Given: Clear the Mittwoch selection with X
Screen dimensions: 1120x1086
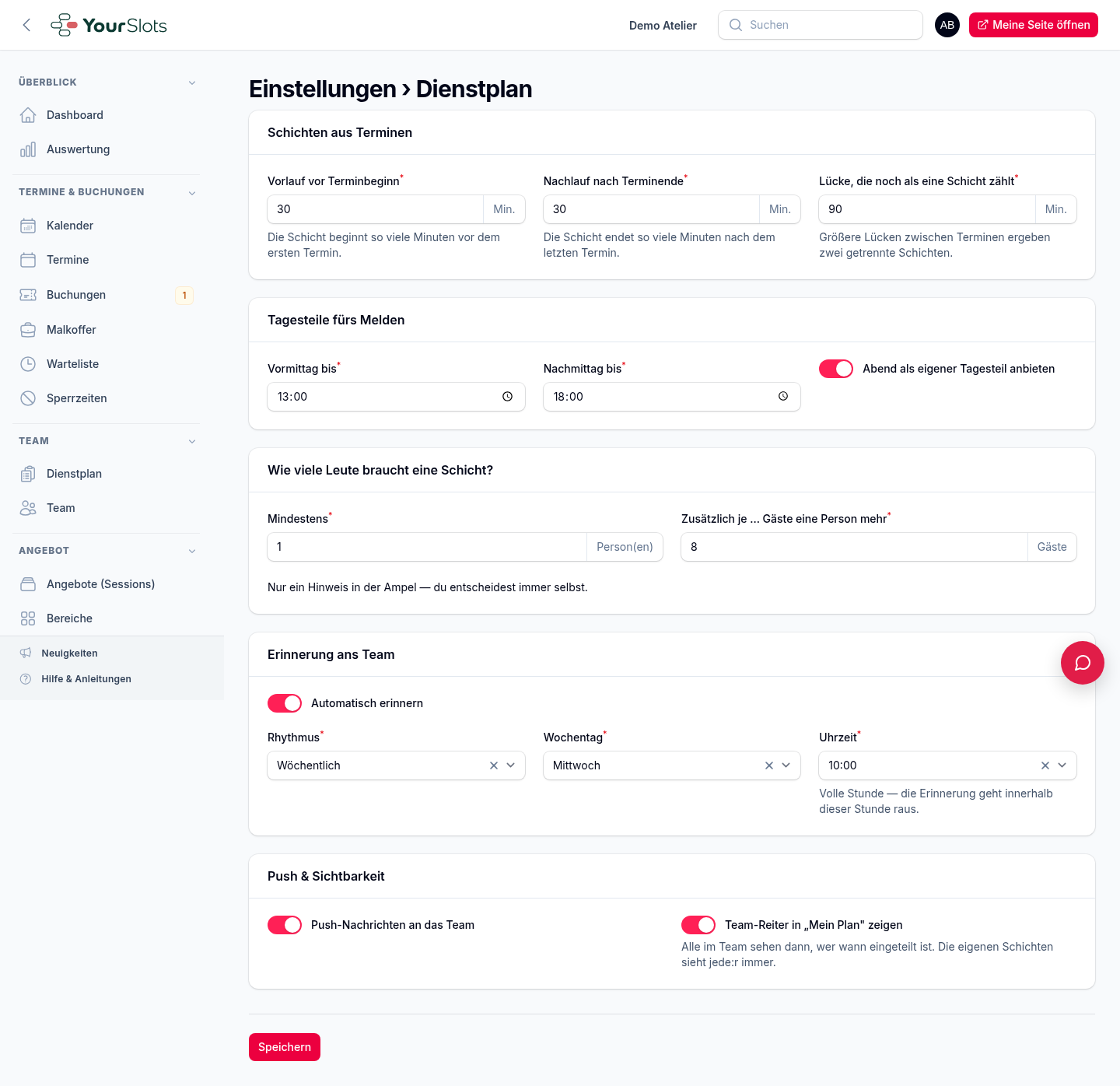Looking at the screenshot, I should click(x=769, y=765).
